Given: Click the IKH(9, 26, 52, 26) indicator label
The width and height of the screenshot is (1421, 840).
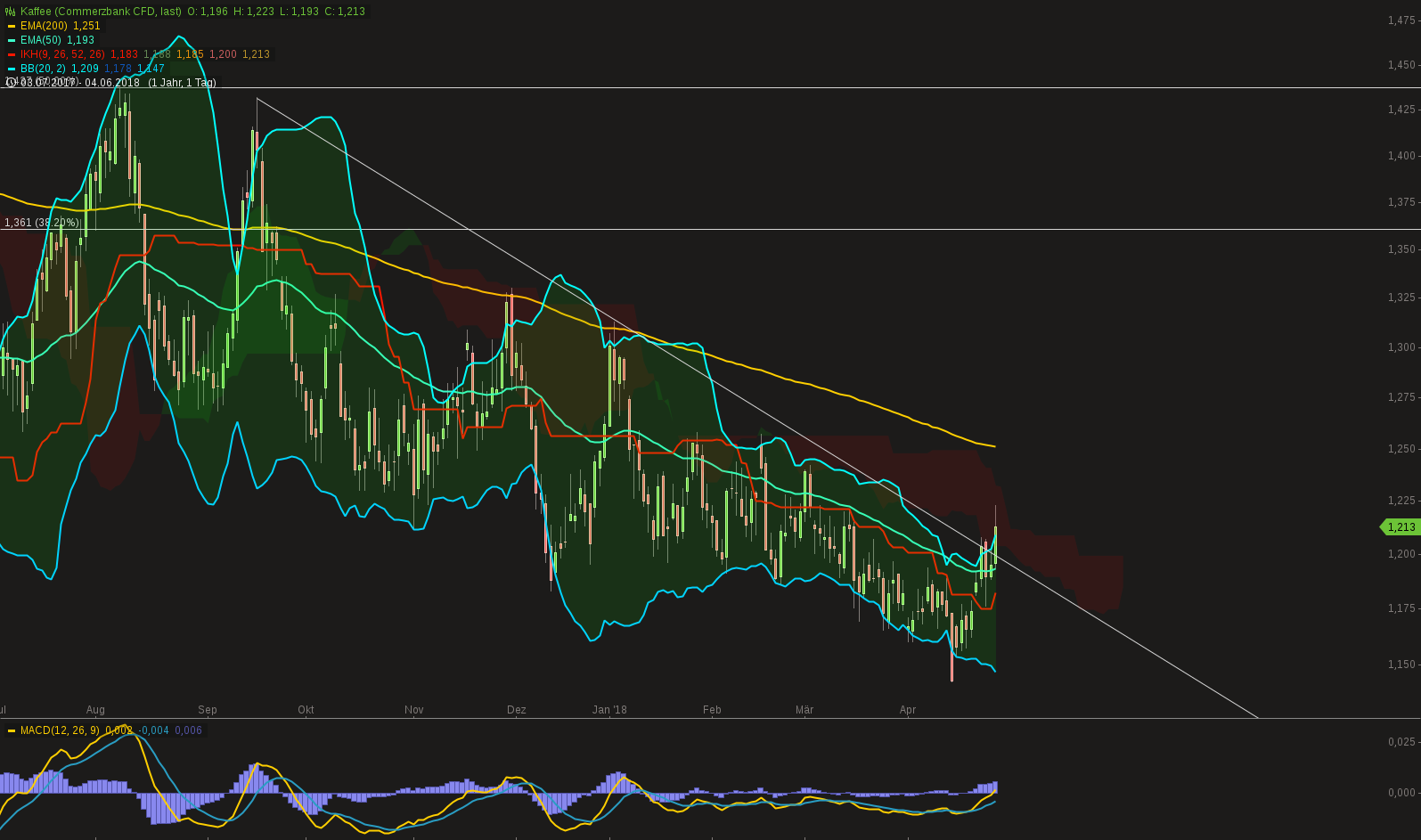Looking at the screenshot, I should click(62, 54).
